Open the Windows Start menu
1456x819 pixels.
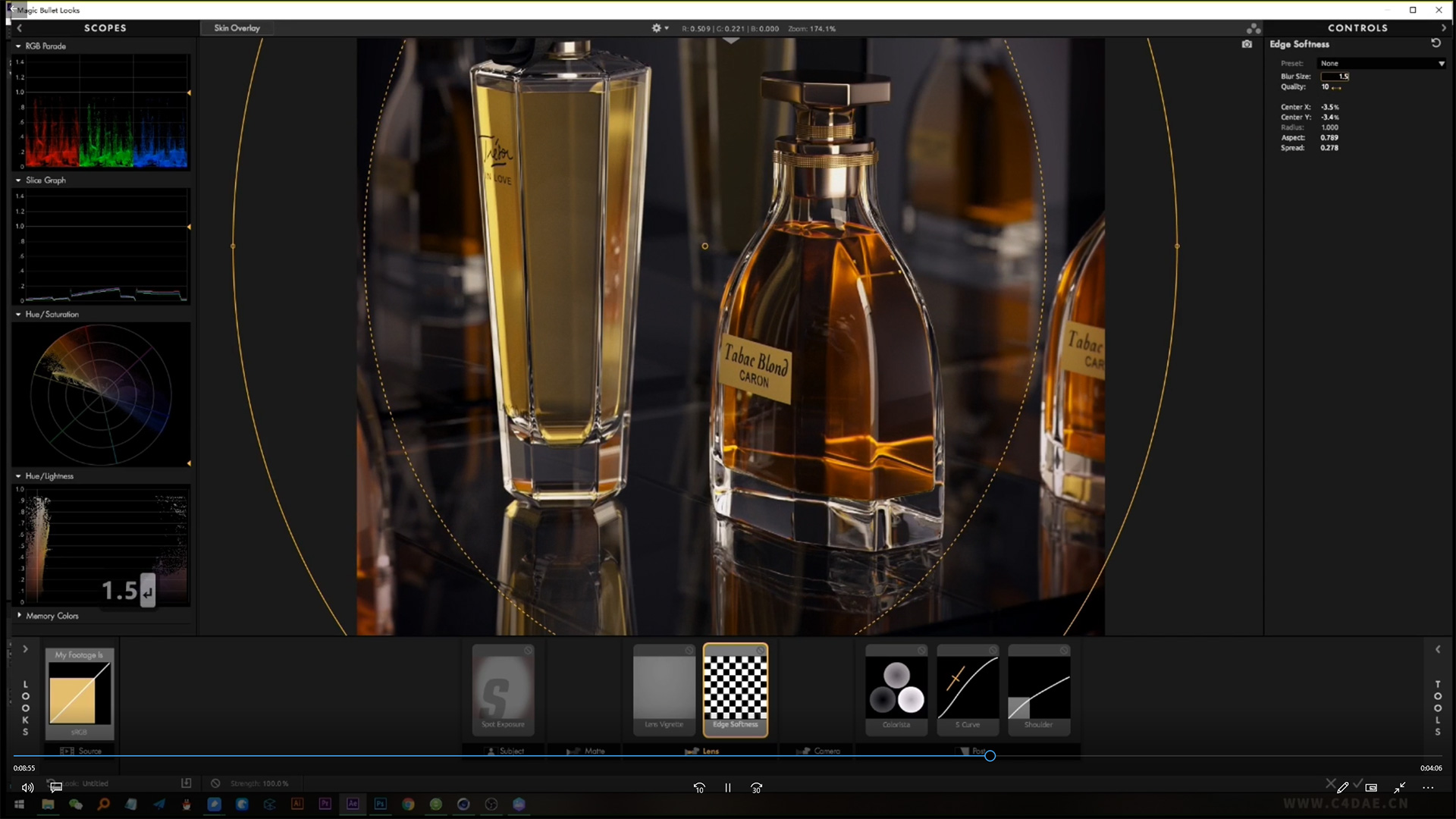pyautogui.click(x=20, y=805)
